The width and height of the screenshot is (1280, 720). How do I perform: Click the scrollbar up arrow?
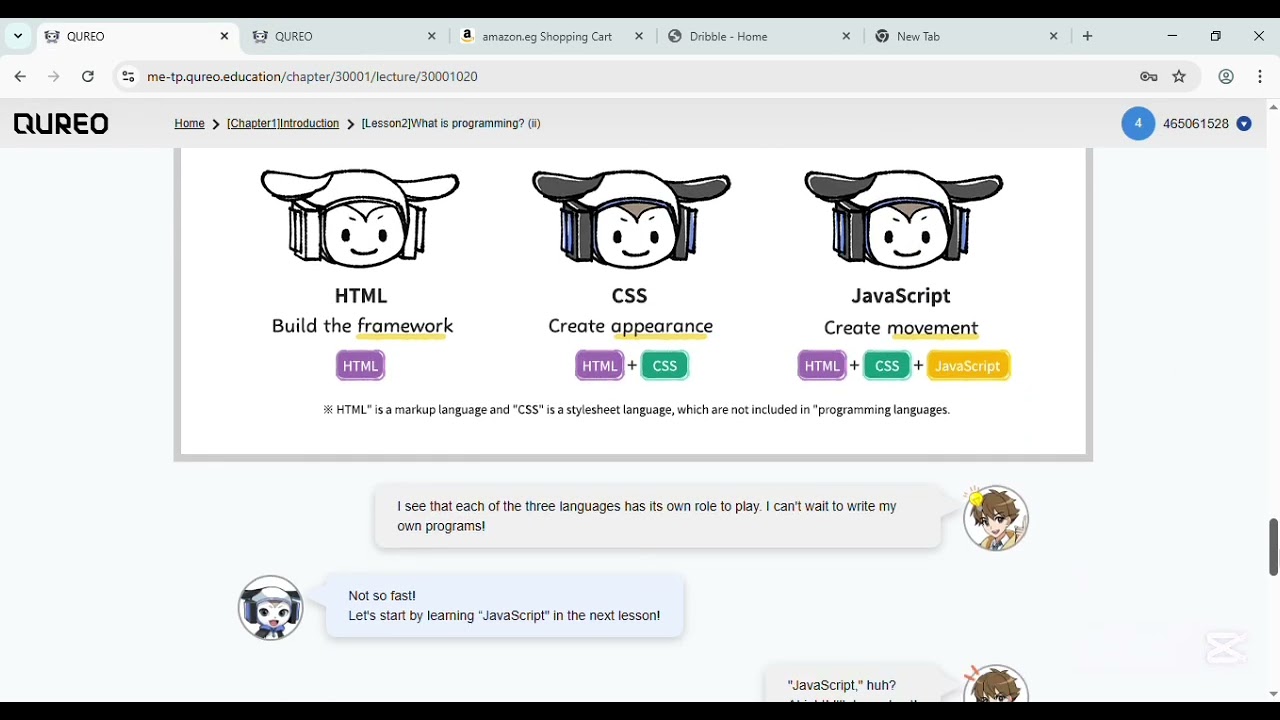click(x=1273, y=107)
